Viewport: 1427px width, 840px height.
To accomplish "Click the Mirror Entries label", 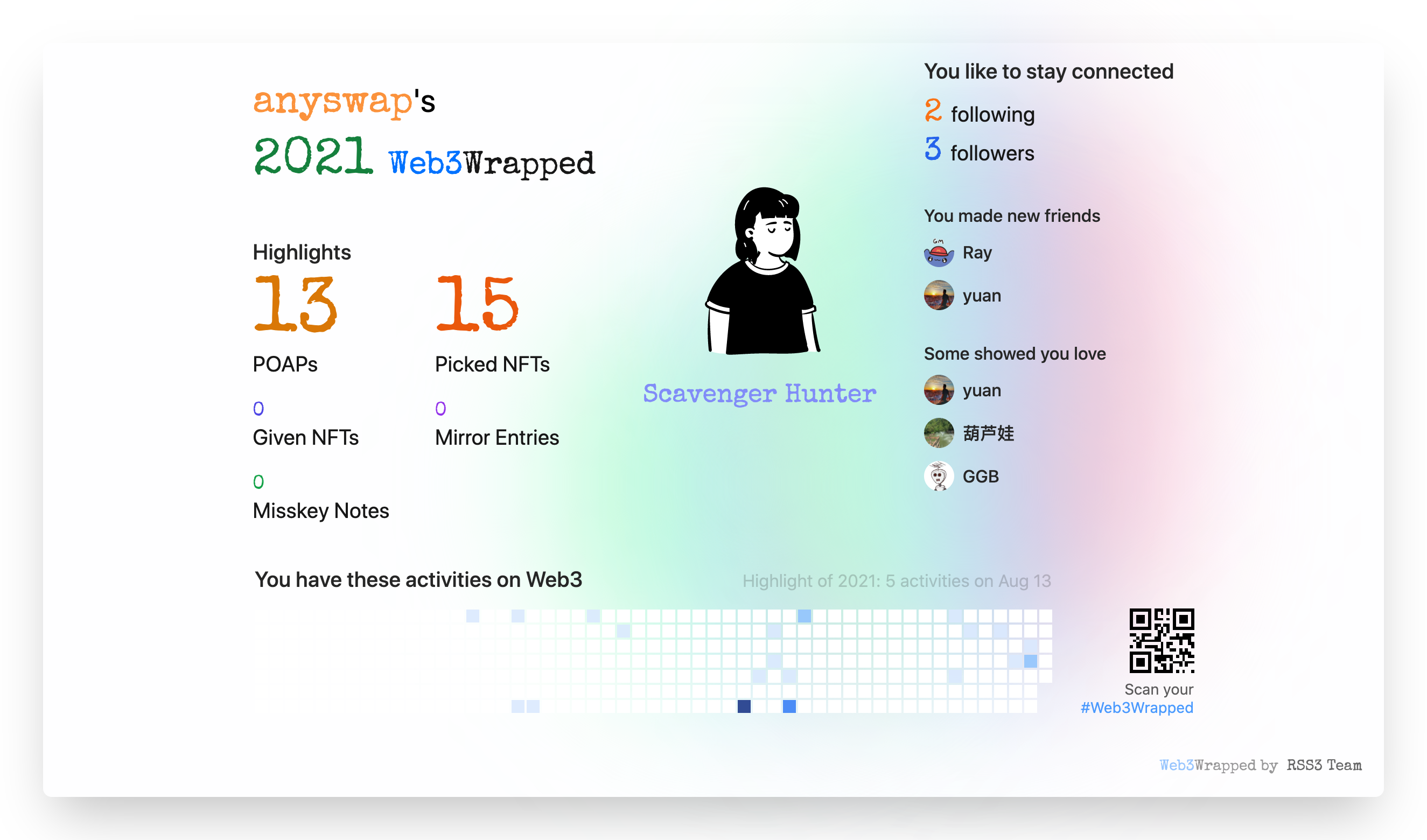I will coord(496,438).
